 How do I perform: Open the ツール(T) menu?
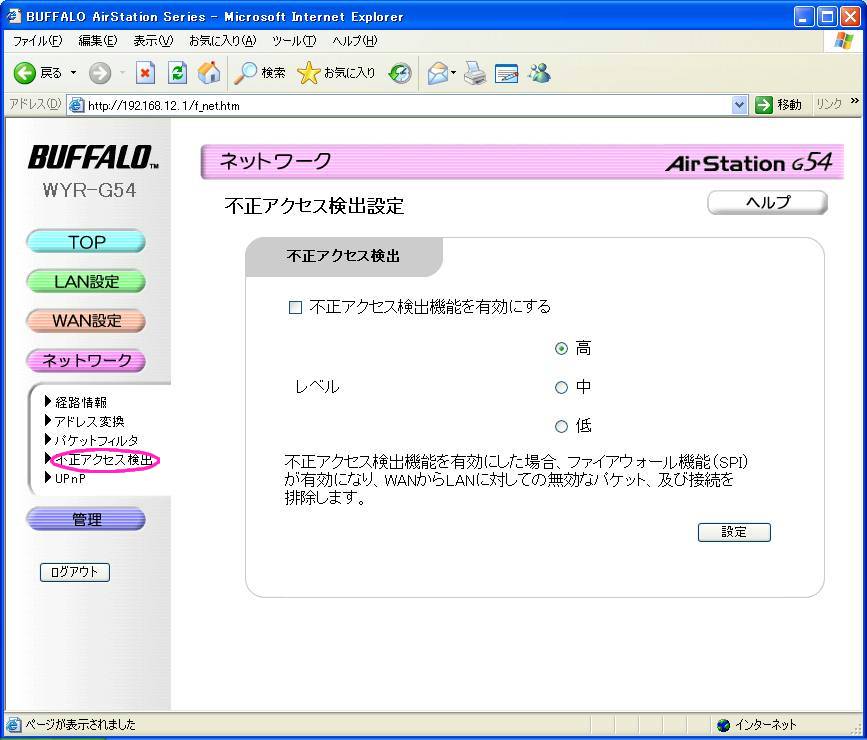[293, 41]
